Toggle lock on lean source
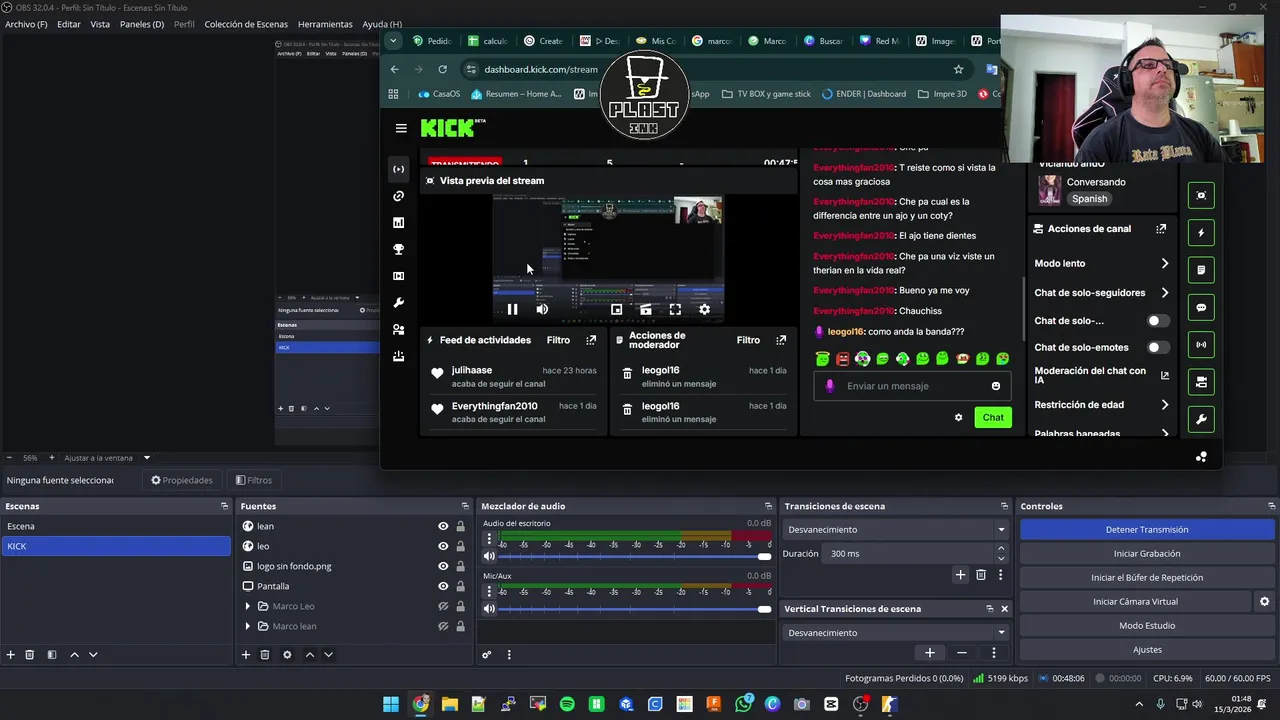Image resolution: width=1280 pixels, height=720 pixels. (460, 526)
